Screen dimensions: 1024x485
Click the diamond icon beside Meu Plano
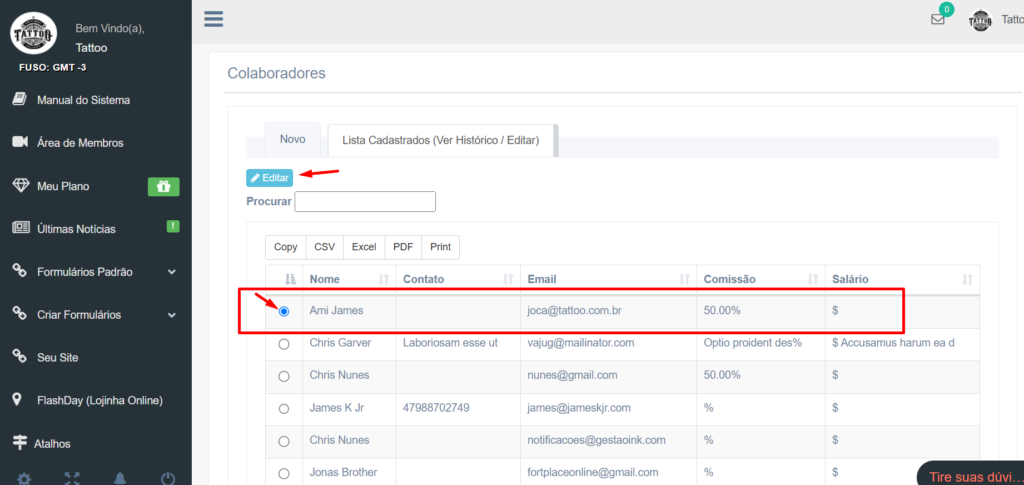tap(20, 186)
